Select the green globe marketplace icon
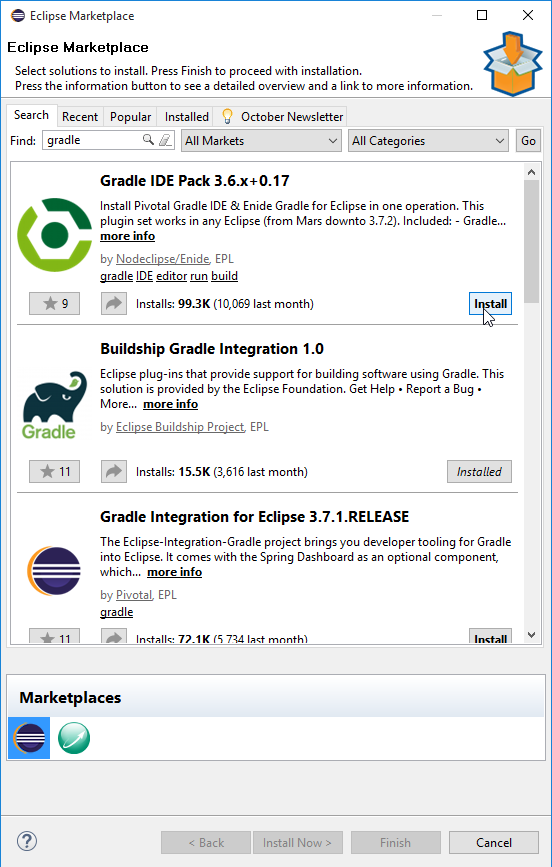 pyautogui.click(x=74, y=738)
